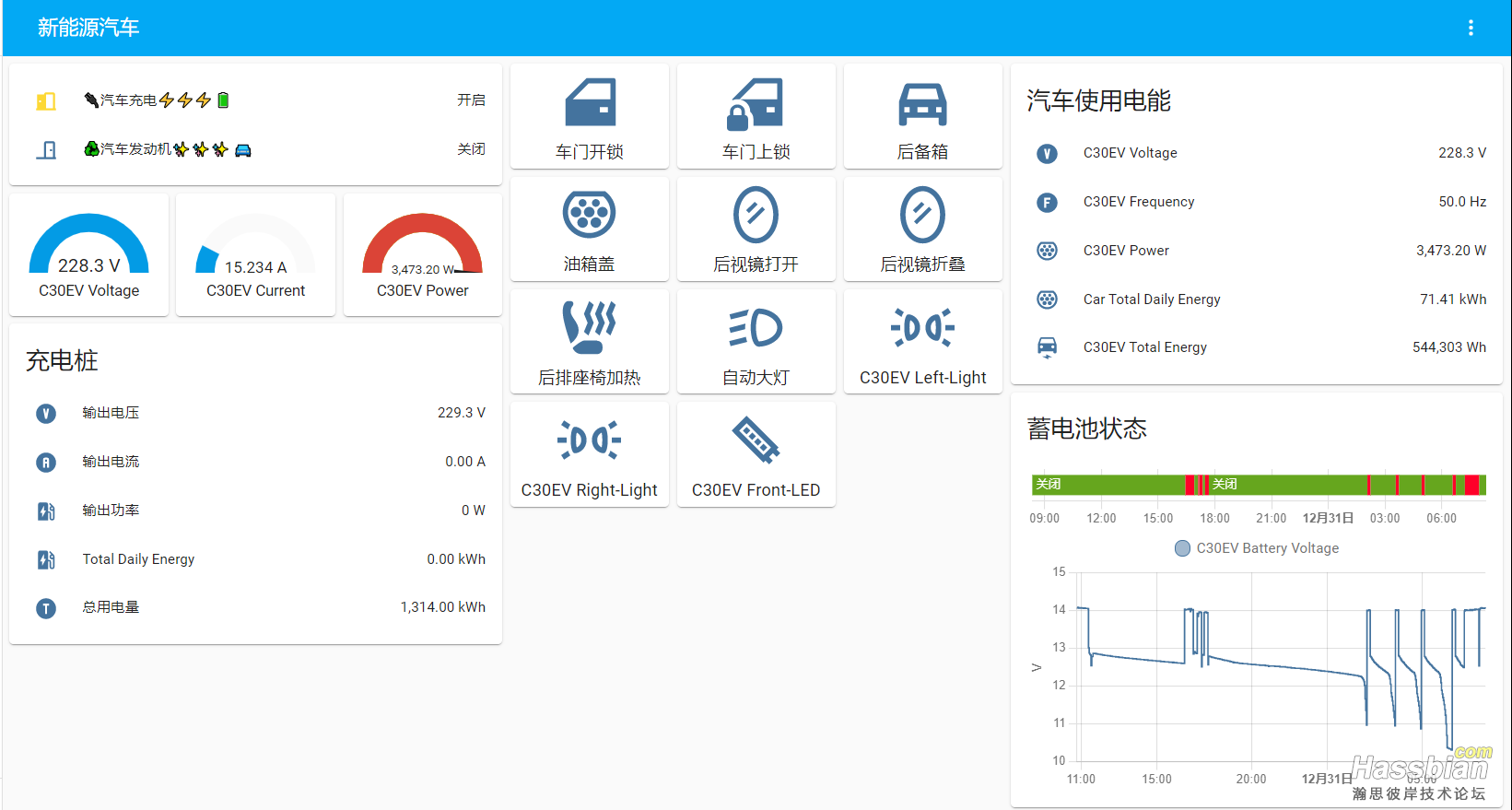The image size is (1512, 810).
Task: Click the 544,303 Wh total energy value
Action: 1449,347
